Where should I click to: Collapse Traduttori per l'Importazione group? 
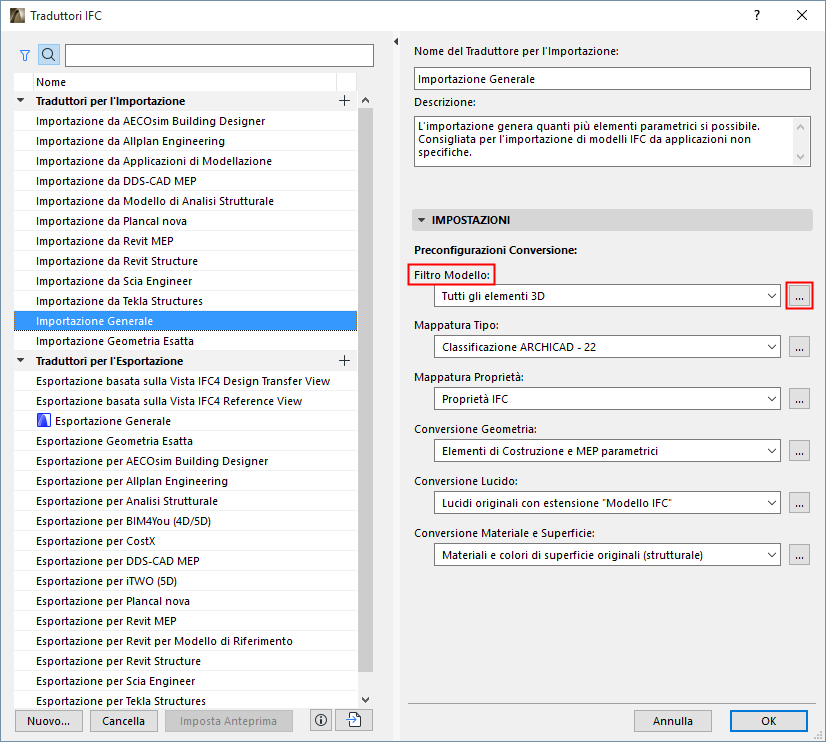(x=21, y=101)
